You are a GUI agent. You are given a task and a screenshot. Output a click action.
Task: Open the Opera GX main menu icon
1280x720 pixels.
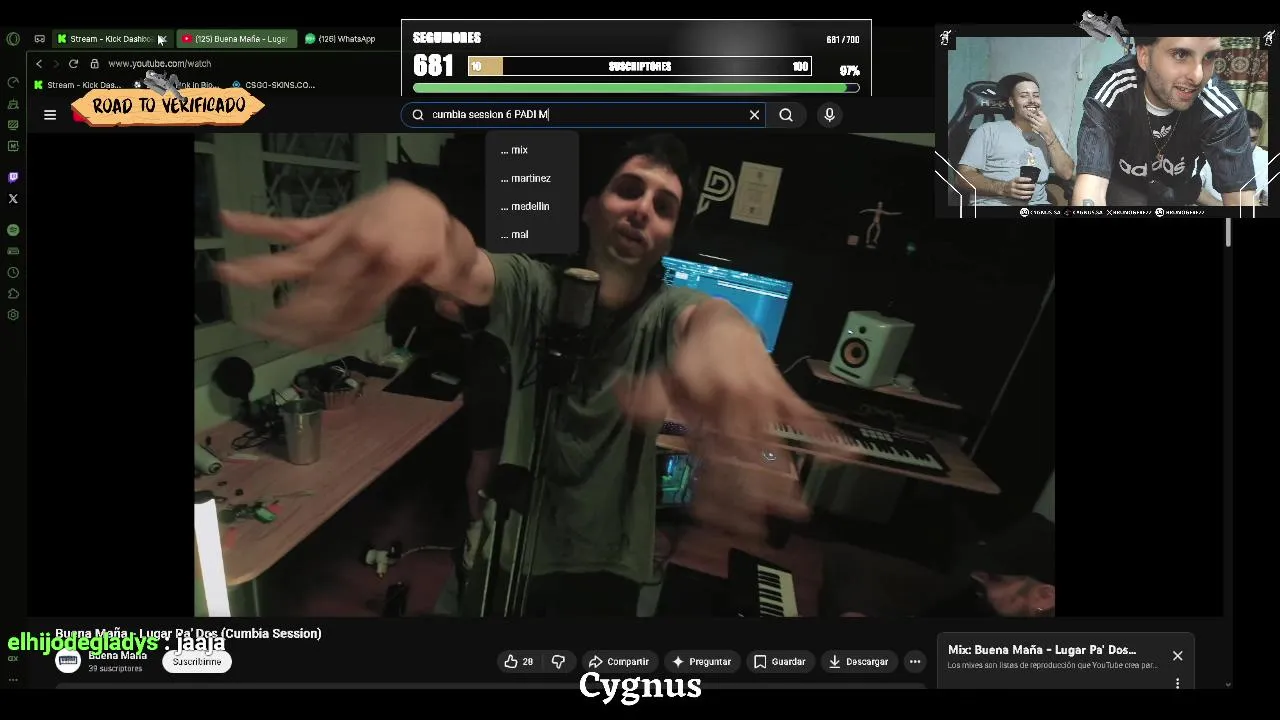click(x=12, y=39)
